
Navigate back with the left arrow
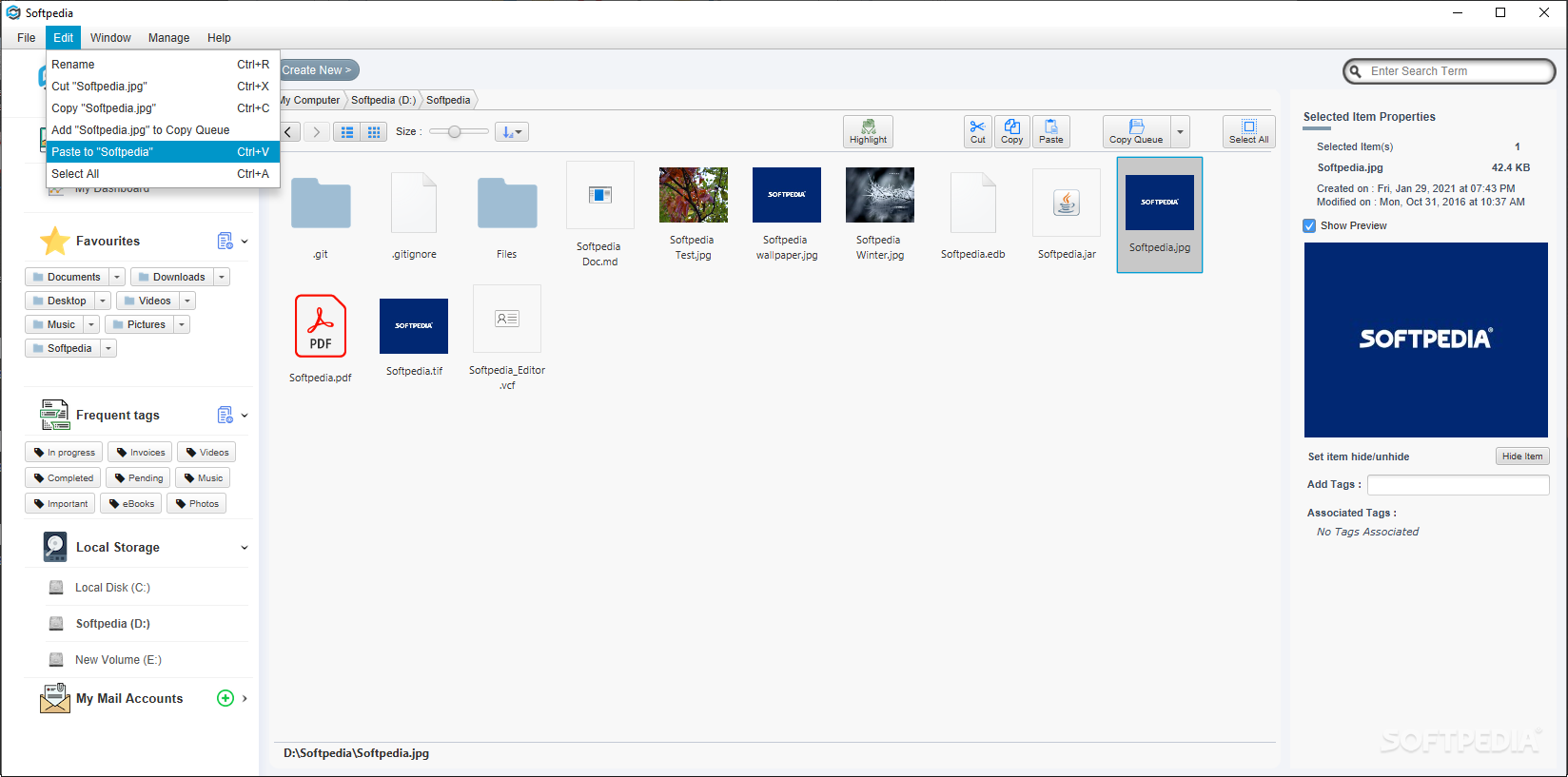coord(289,131)
